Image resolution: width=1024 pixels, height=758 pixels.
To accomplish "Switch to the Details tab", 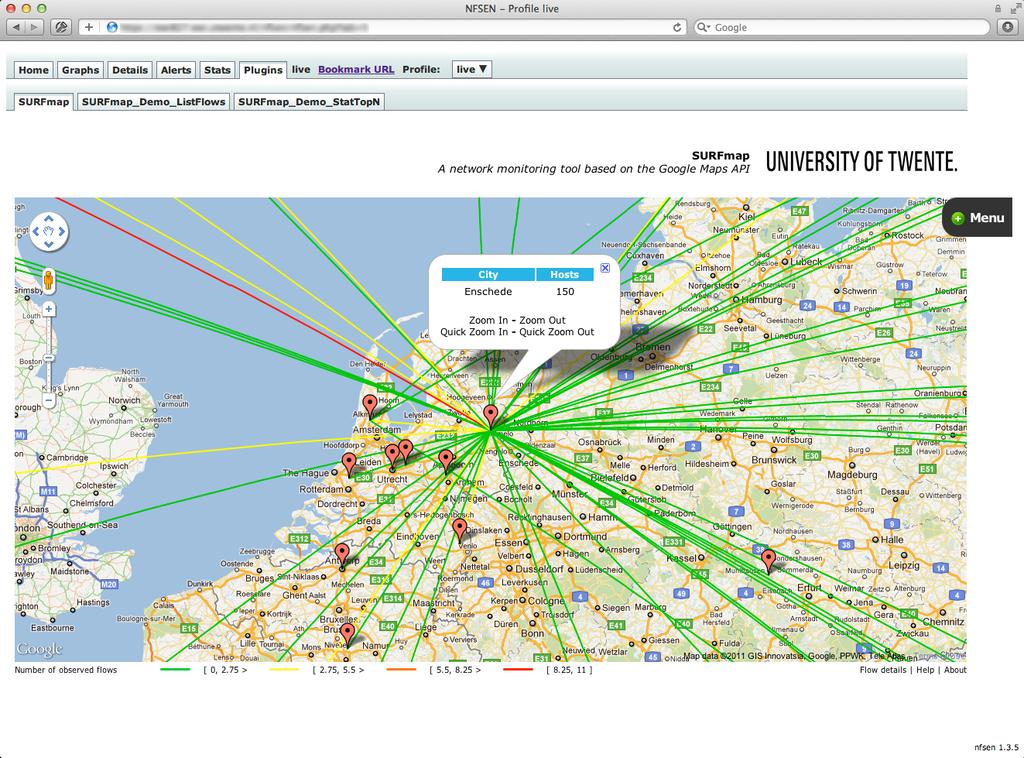I will point(130,70).
